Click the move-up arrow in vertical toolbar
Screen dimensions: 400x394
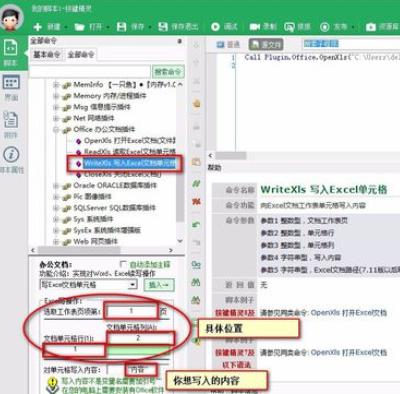pyautogui.click(x=196, y=62)
